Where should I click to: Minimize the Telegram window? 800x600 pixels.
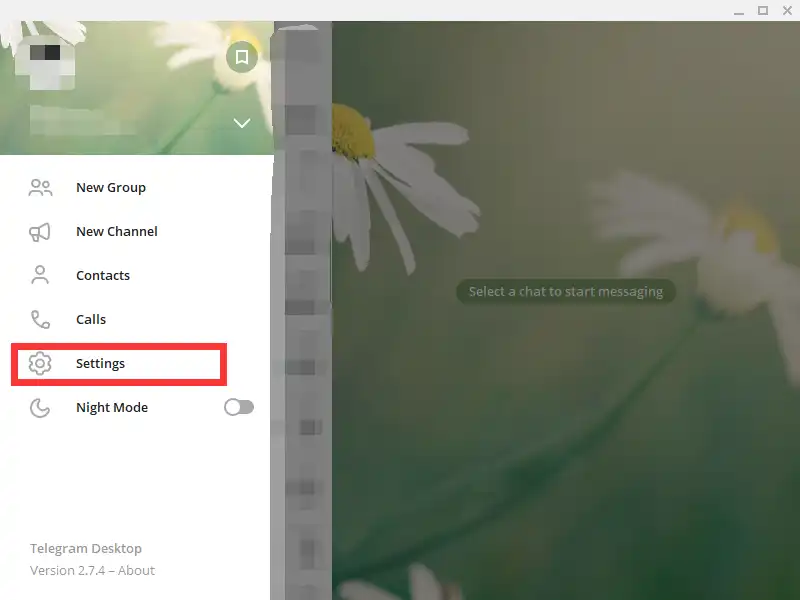pos(738,11)
